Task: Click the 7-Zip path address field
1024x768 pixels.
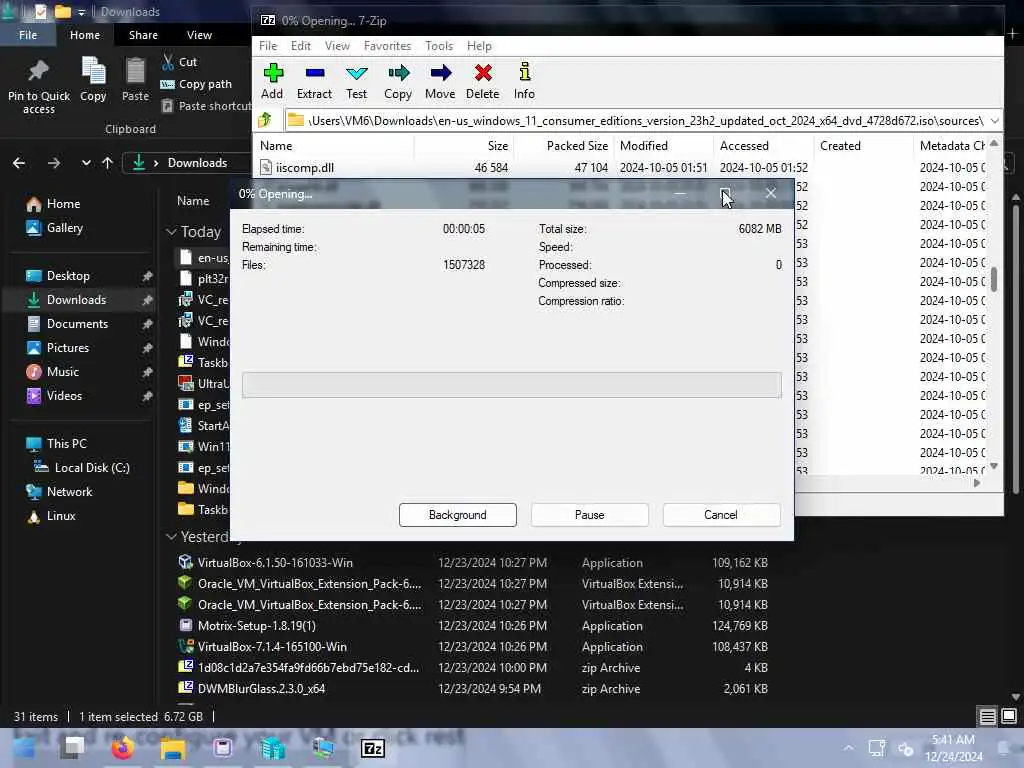Action: pyautogui.click(x=636, y=121)
